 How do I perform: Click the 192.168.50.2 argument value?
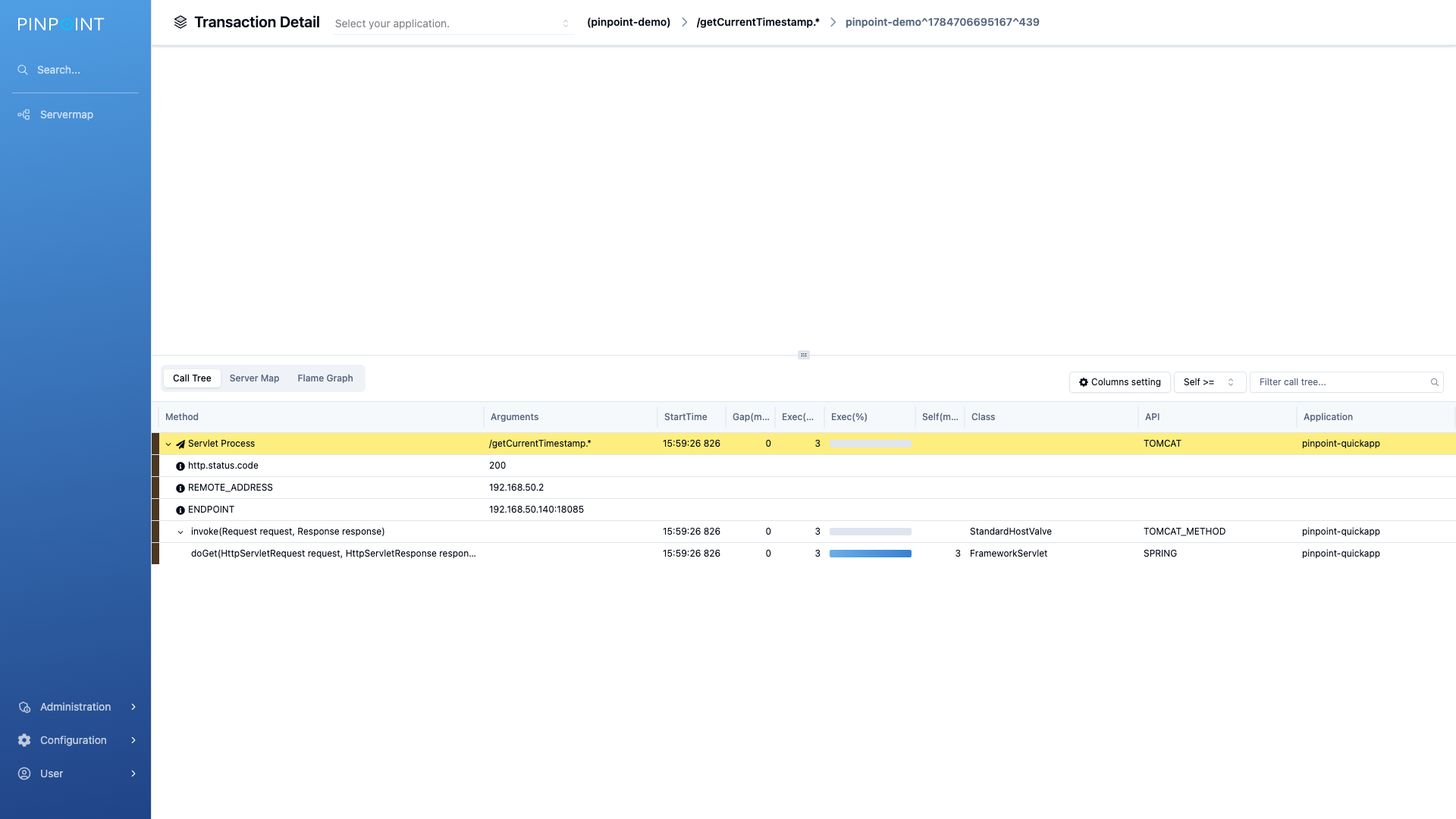coord(516,488)
